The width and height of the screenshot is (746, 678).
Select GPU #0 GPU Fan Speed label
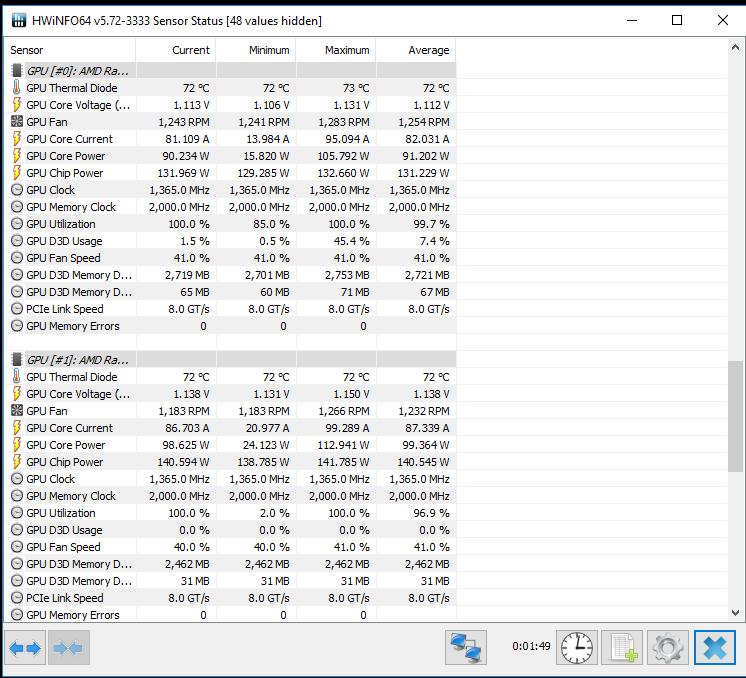(x=63, y=258)
